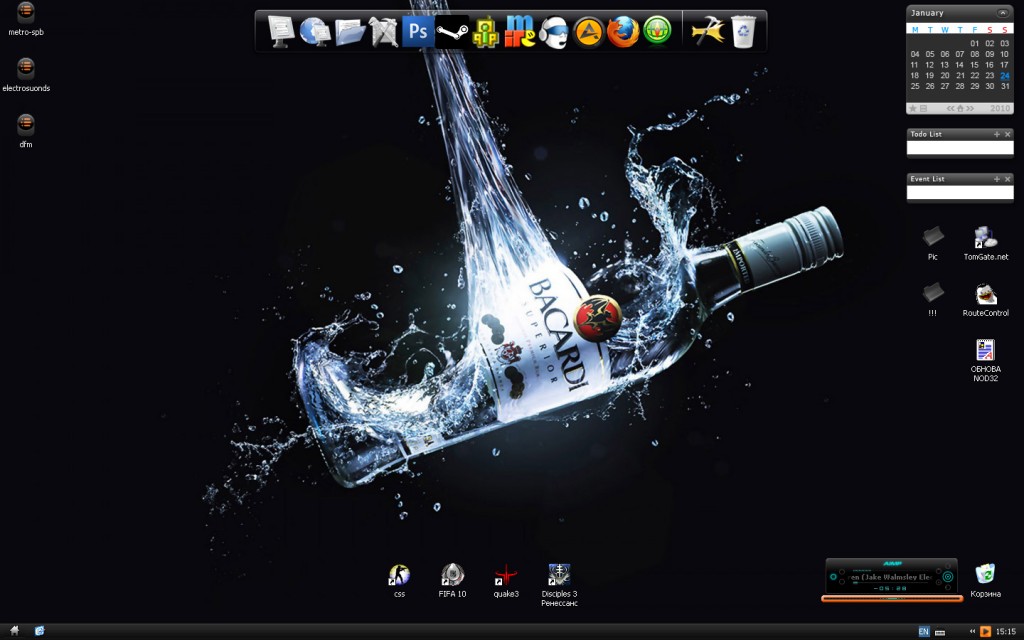The height and width of the screenshot is (640, 1024).
Task: Select day 31 in the calendar
Action: pyautogui.click(x=1004, y=86)
